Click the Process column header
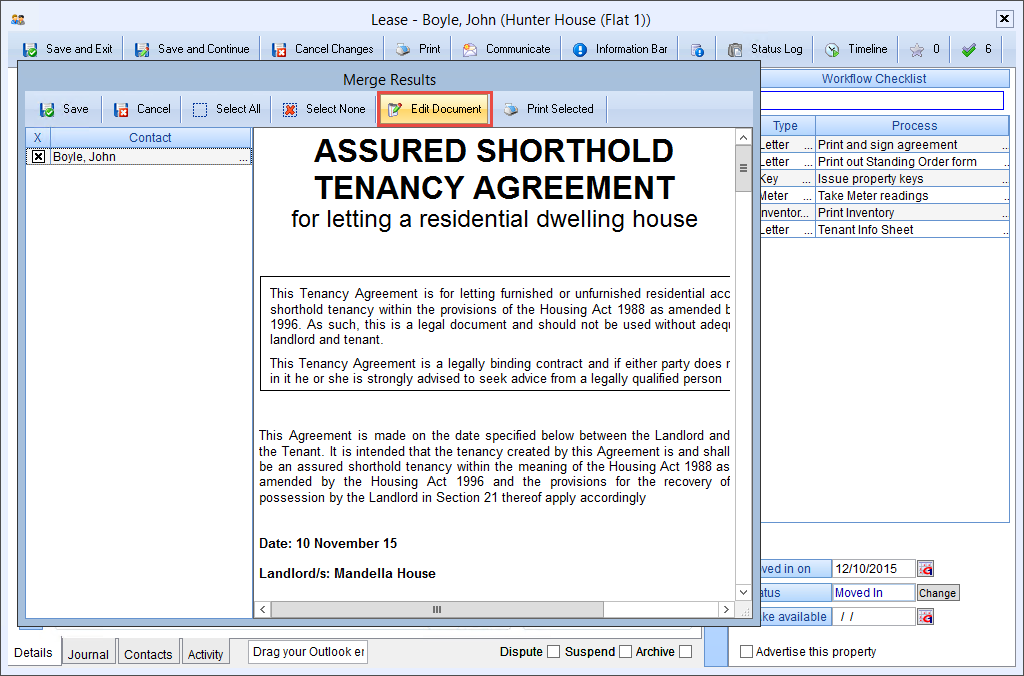This screenshot has width=1024, height=676. click(x=914, y=126)
